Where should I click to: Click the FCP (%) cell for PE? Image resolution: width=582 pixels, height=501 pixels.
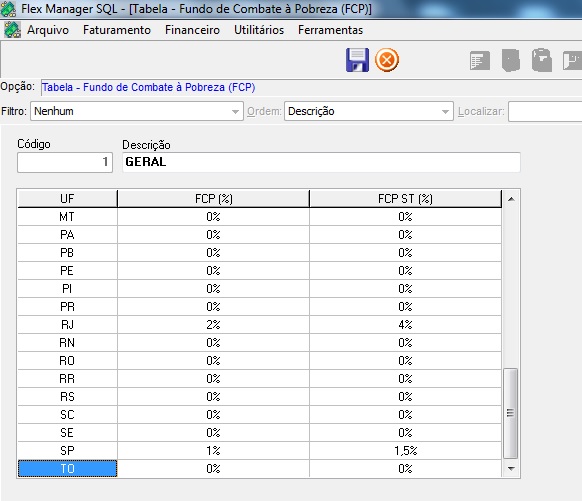[x=213, y=271]
